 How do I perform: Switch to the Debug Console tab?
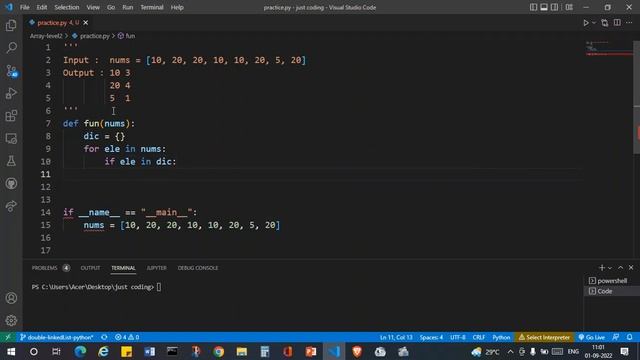(198, 268)
